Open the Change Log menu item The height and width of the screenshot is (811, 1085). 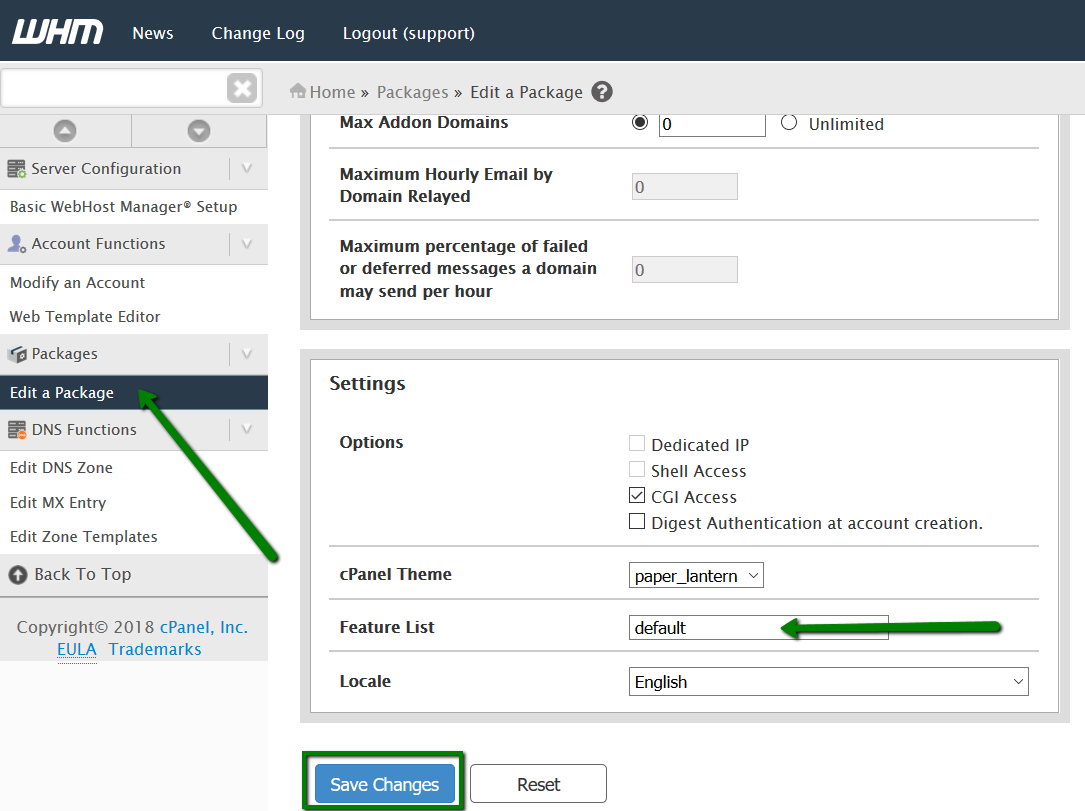coord(258,33)
